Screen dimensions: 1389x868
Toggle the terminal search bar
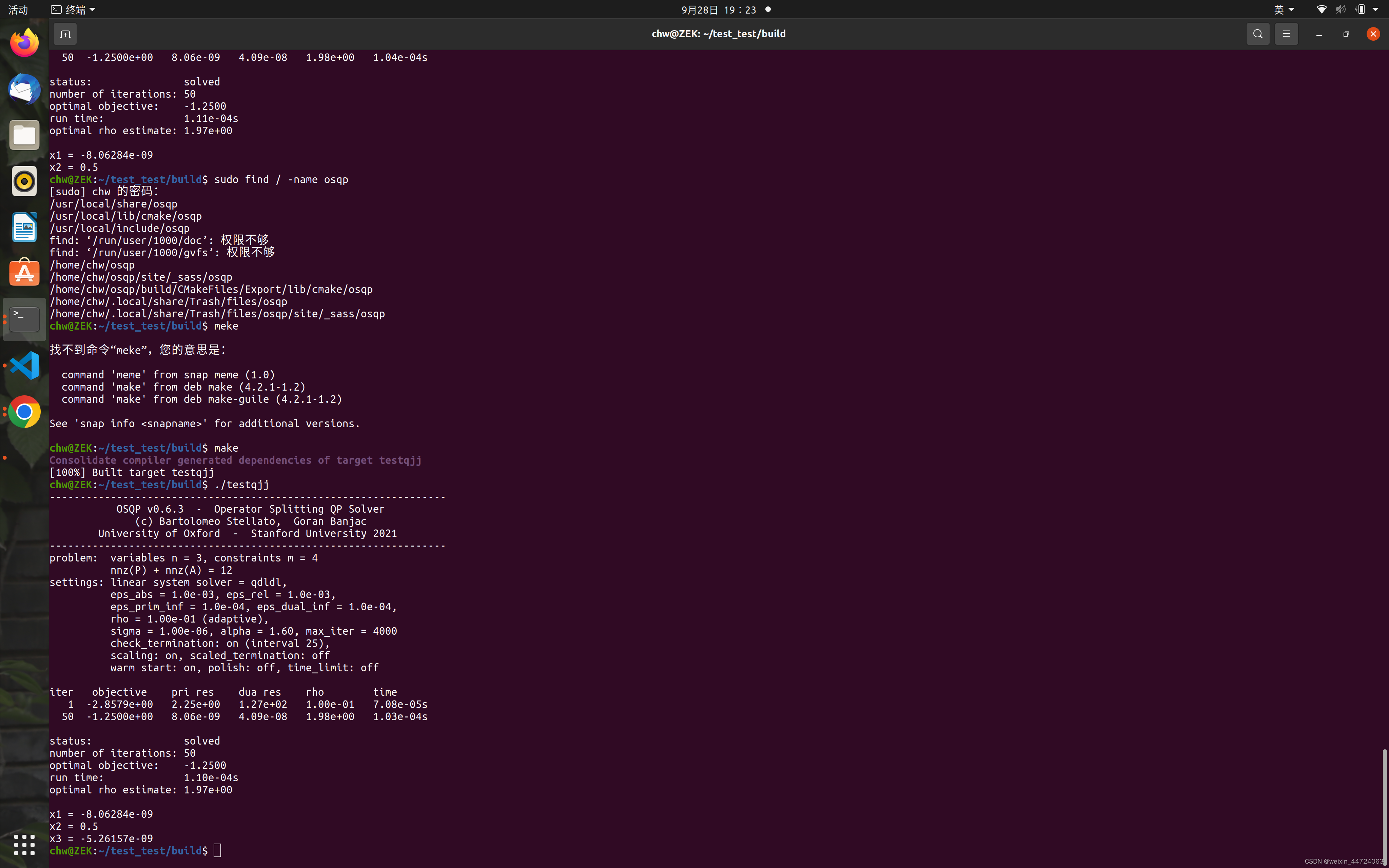tap(1257, 33)
